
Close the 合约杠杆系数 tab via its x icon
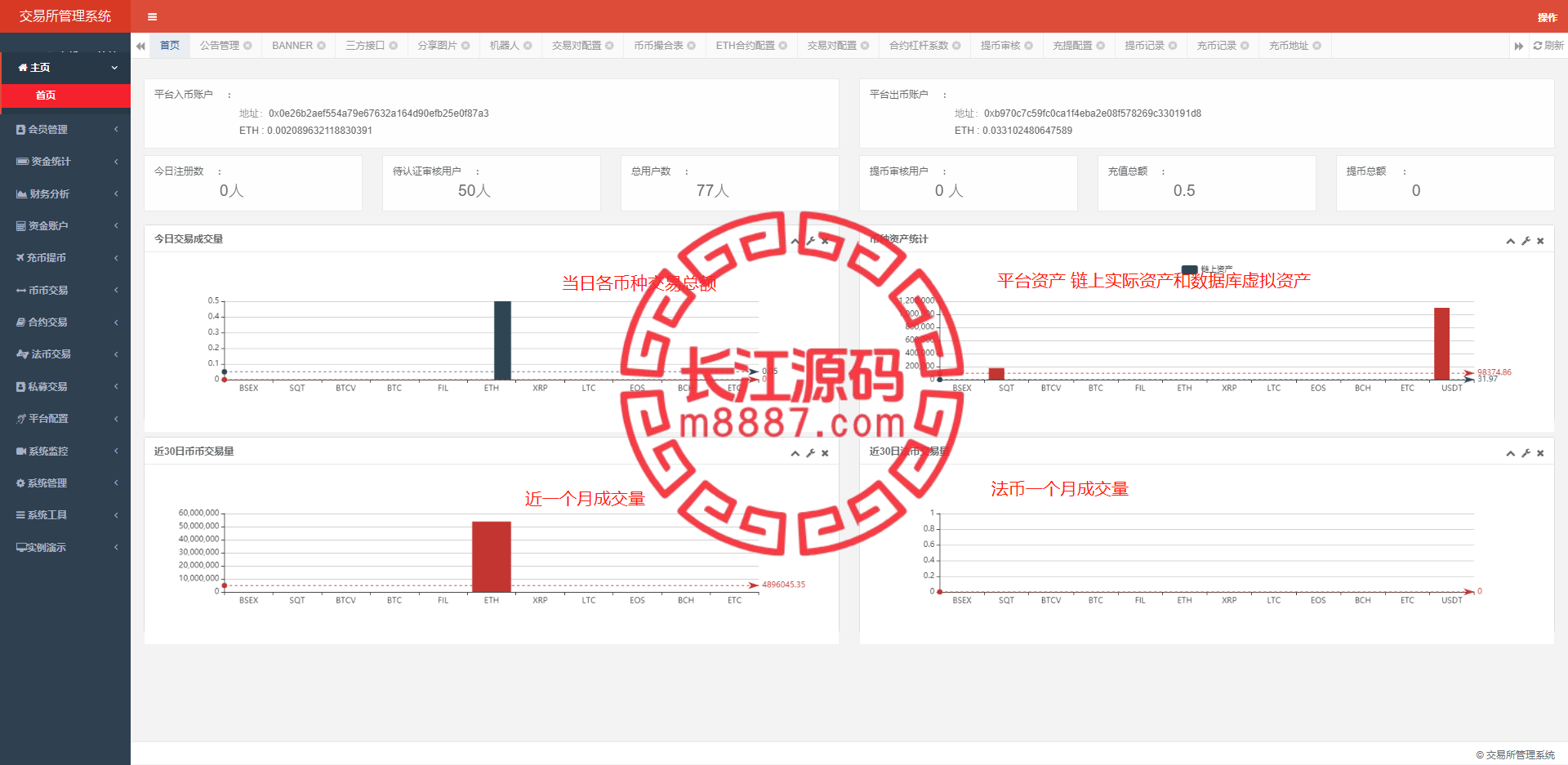[956, 46]
